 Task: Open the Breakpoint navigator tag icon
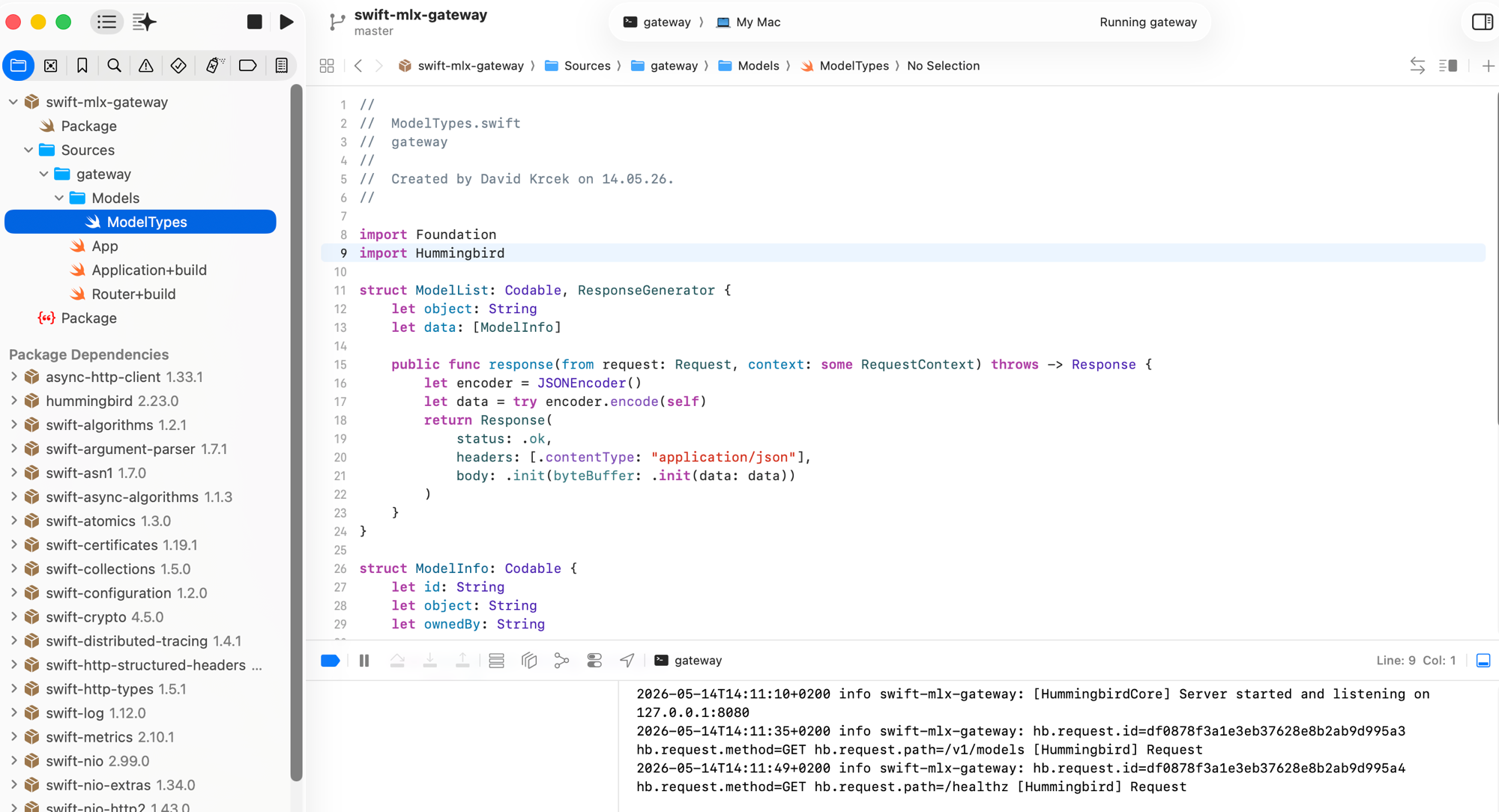point(247,66)
